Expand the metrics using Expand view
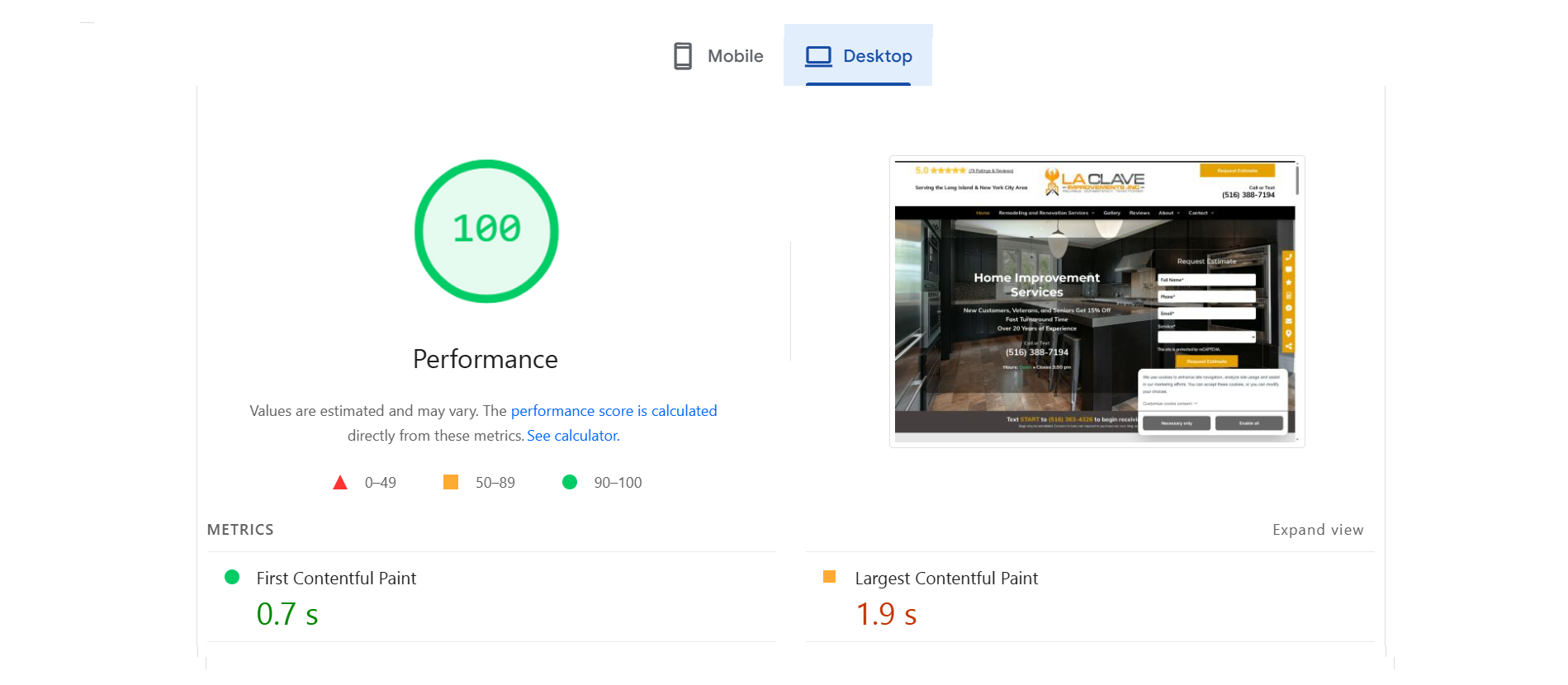This screenshot has height=685, width=1568. (x=1317, y=530)
